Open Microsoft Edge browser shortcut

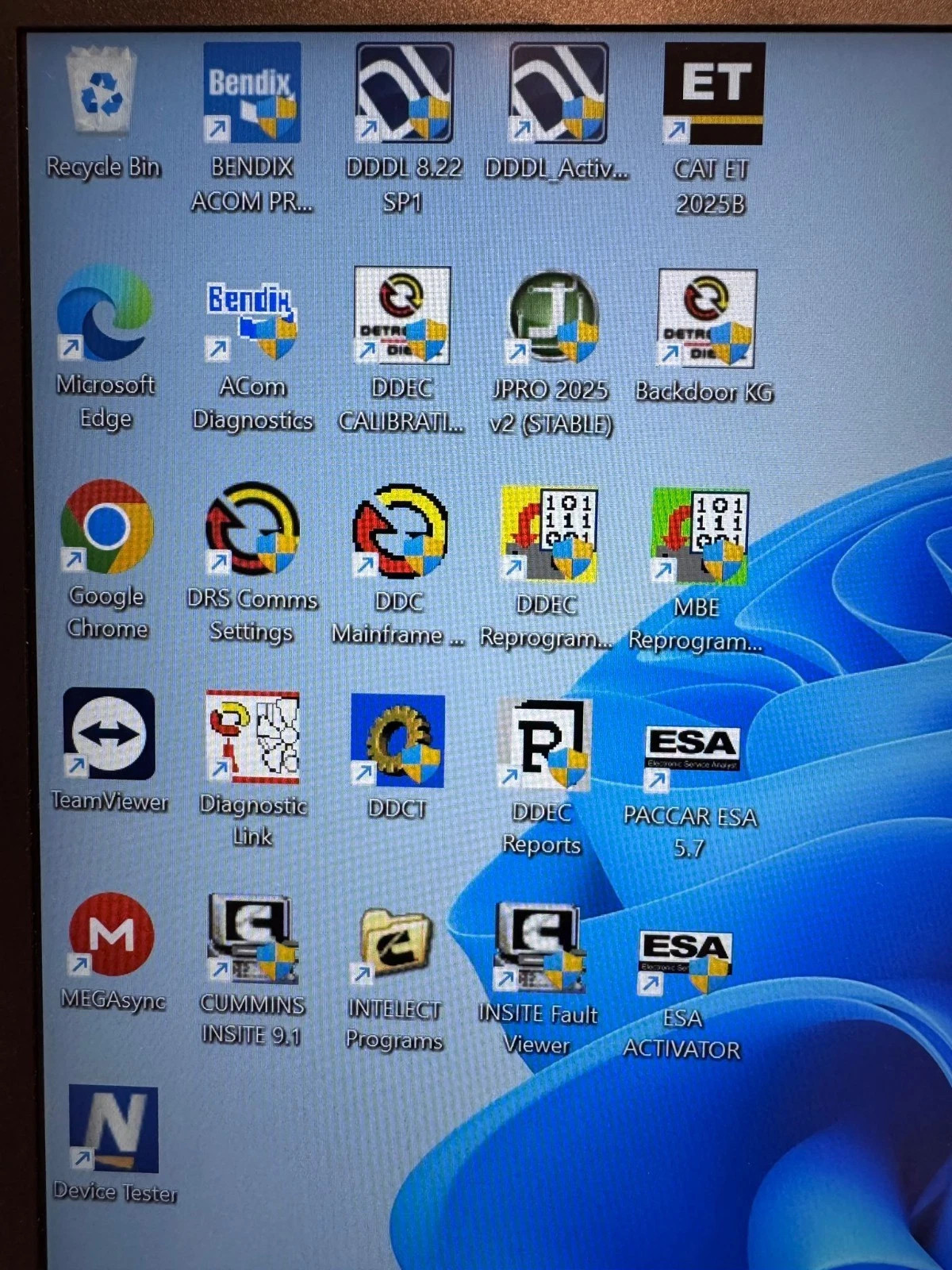(104, 314)
